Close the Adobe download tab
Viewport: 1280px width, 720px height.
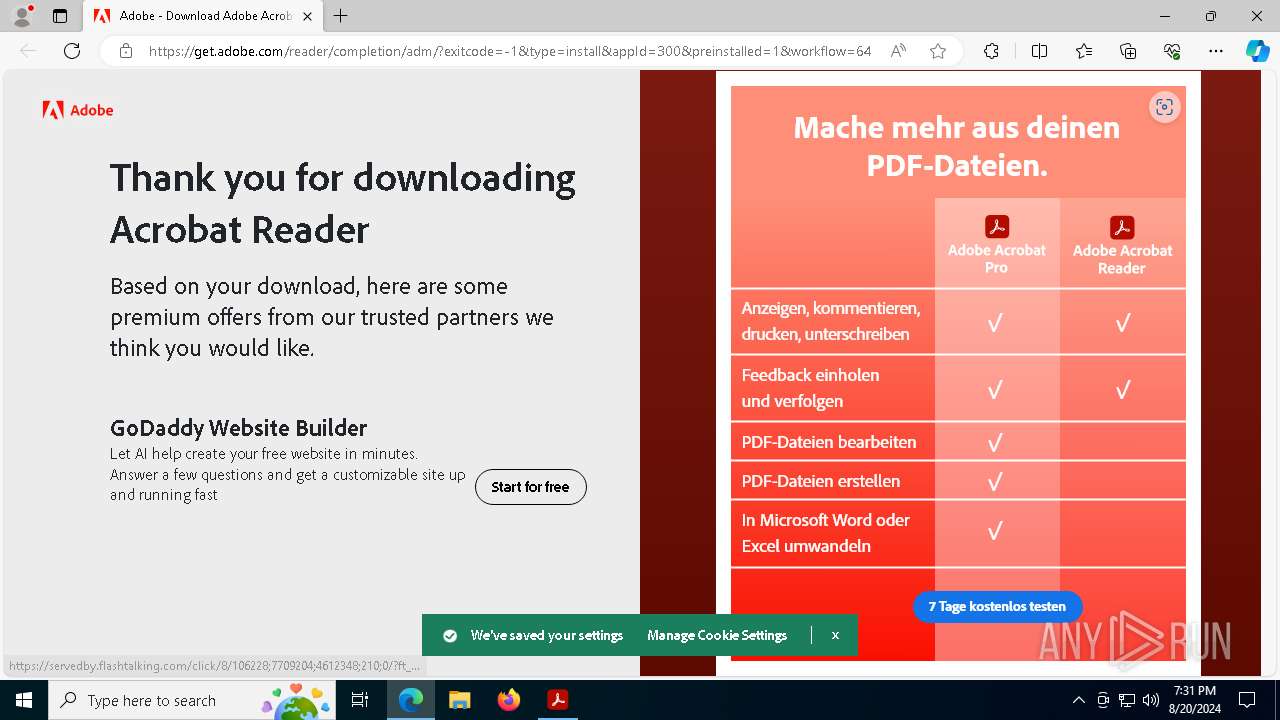[307, 16]
